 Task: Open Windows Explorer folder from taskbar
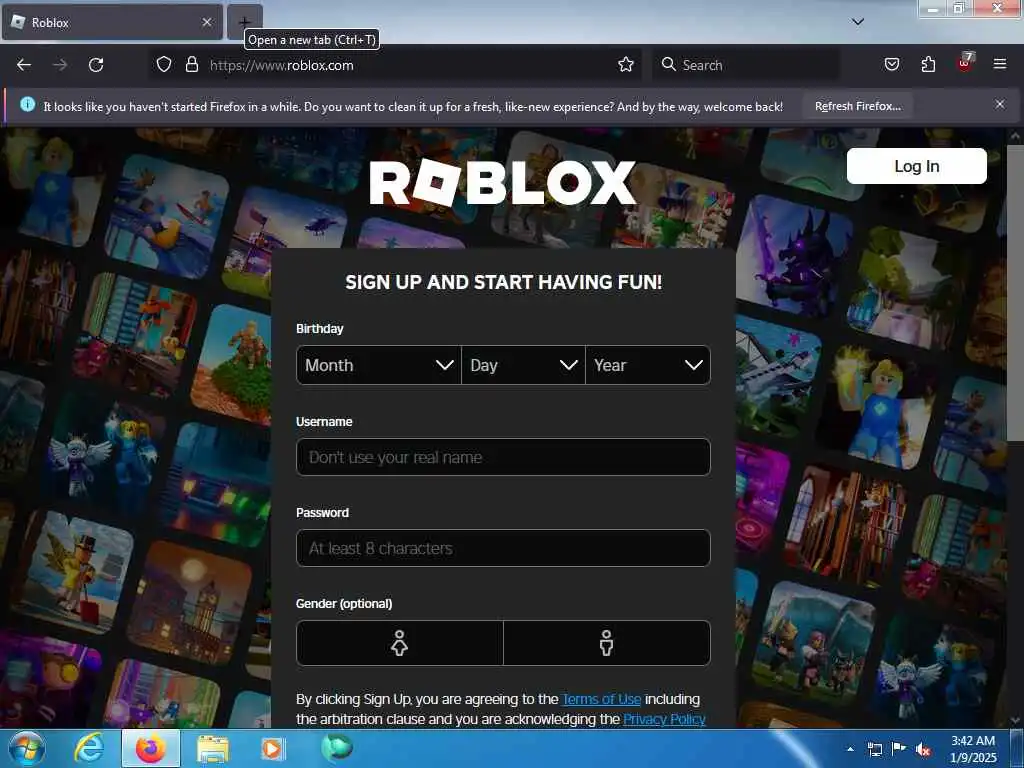click(x=213, y=749)
